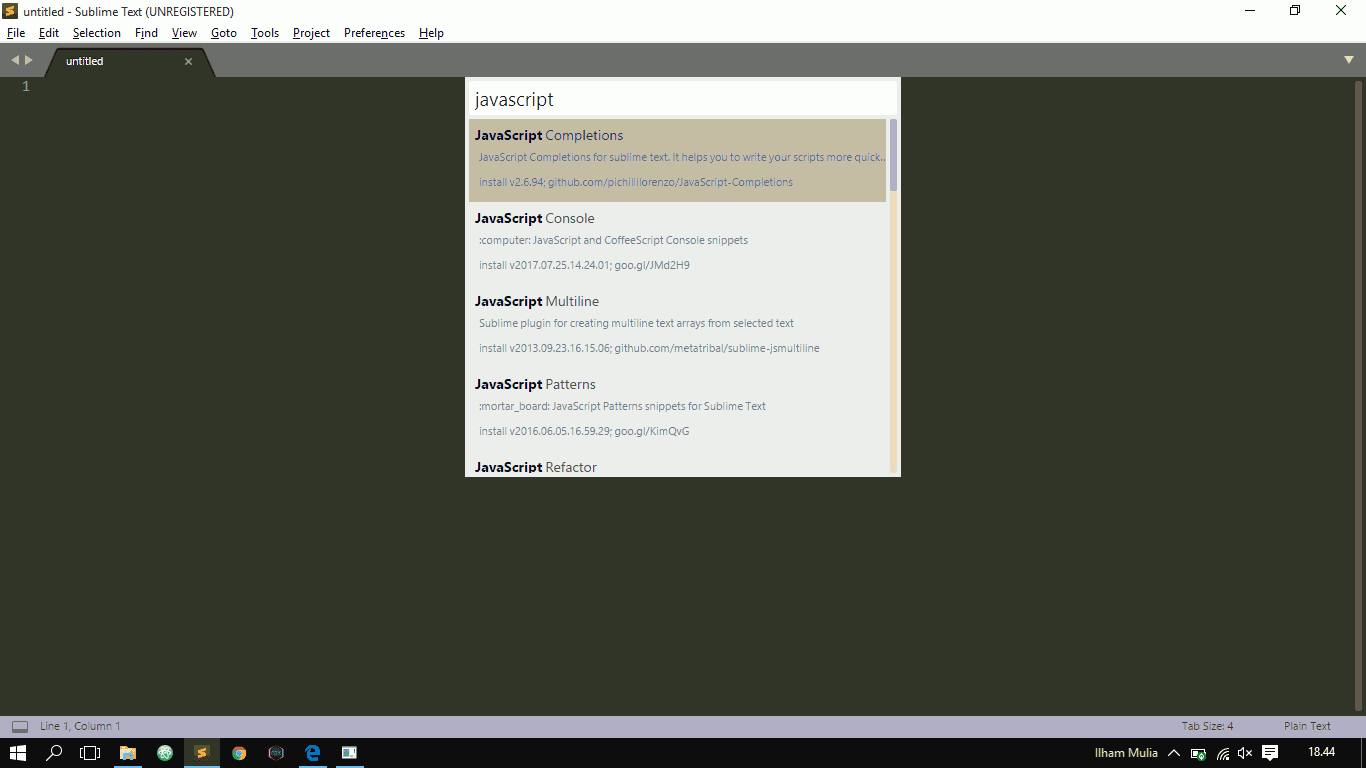Click 'Sublime plugin for creating multiline text arrays' description
This screenshot has width=1366, height=768.
636,323
